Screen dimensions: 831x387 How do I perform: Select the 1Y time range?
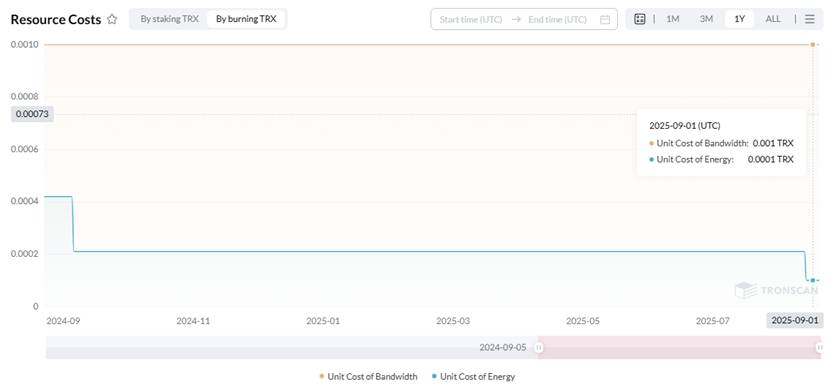click(739, 19)
